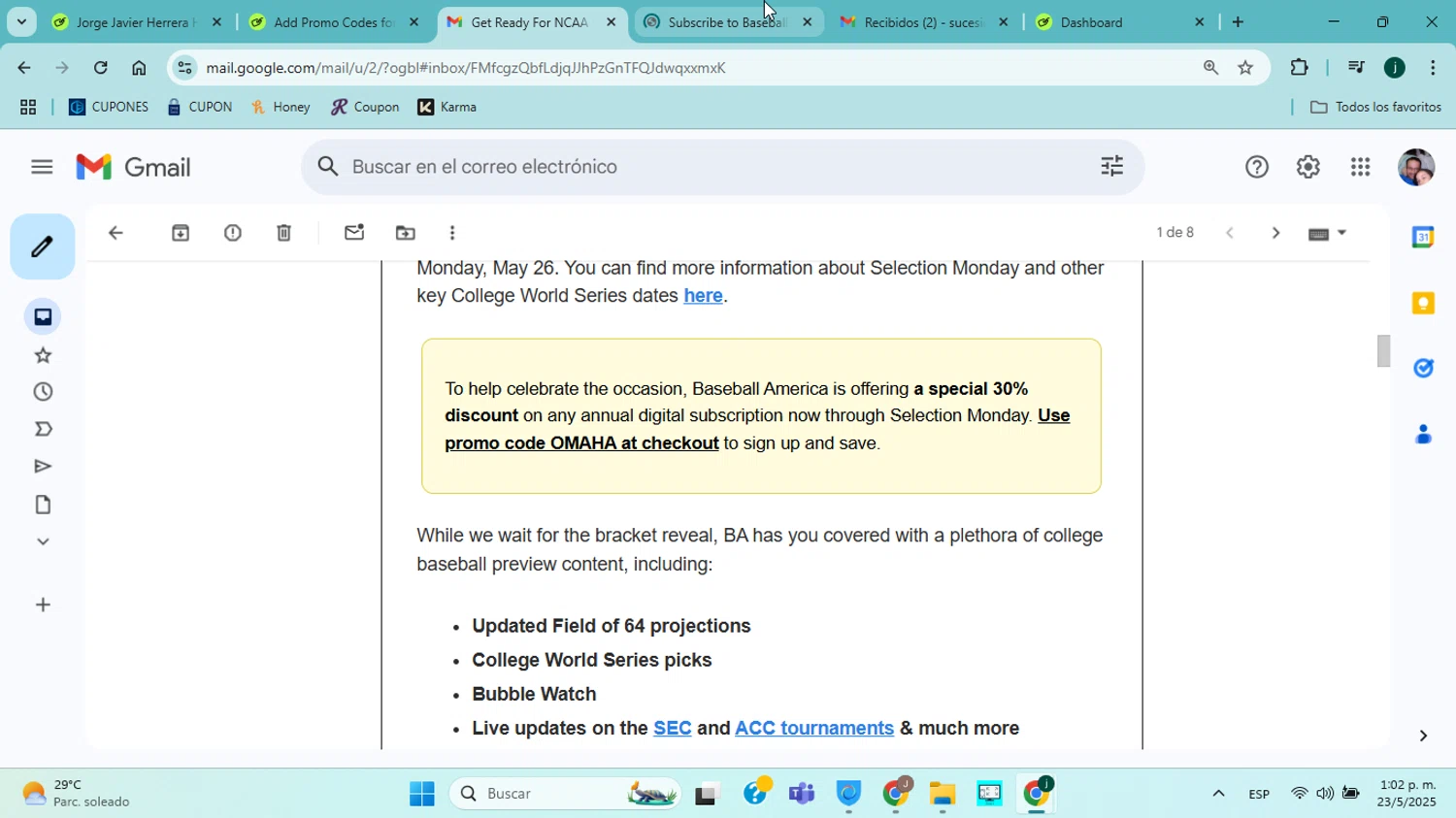Image resolution: width=1456 pixels, height=818 pixels.
Task: Open 'Todos los favoritos' folder
Action: pos(1375,107)
